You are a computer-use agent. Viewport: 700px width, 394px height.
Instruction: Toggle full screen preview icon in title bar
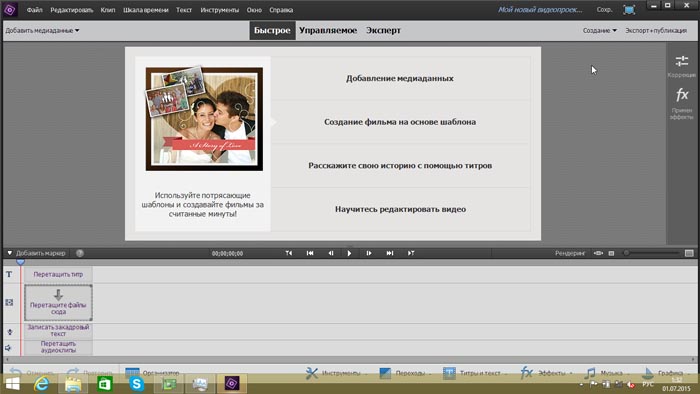pos(629,9)
